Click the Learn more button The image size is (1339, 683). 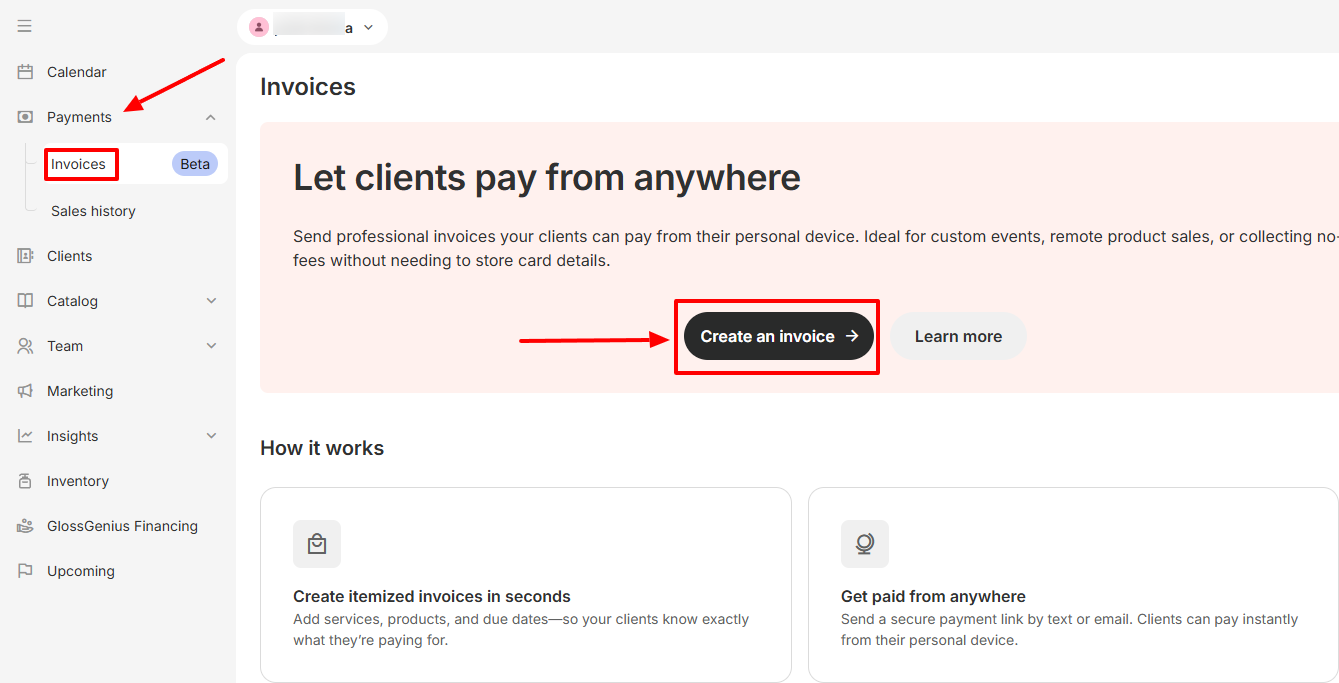click(x=958, y=336)
